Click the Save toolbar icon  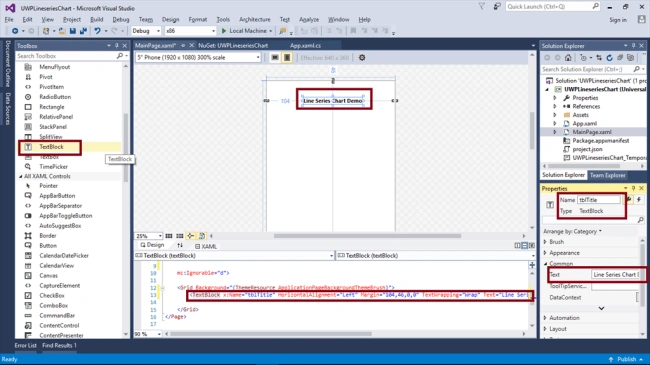(x=73, y=31)
